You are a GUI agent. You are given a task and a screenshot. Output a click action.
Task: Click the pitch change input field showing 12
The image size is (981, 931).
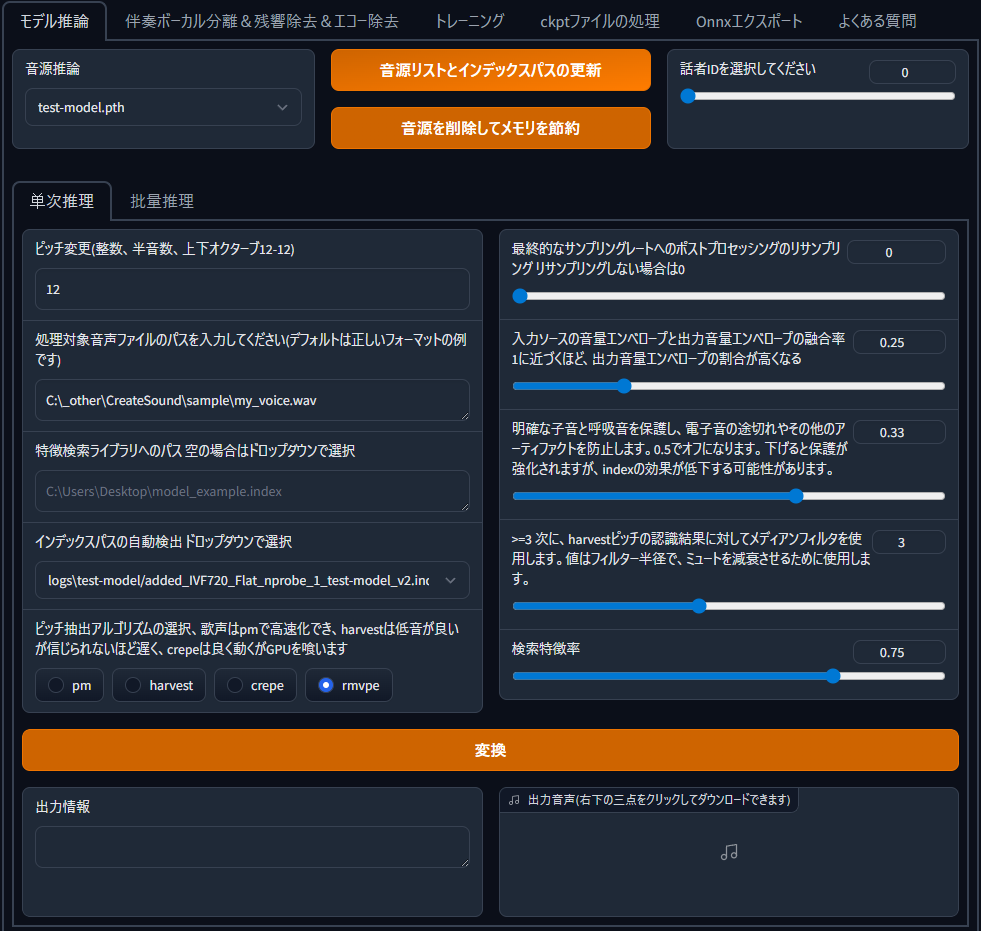pos(252,289)
